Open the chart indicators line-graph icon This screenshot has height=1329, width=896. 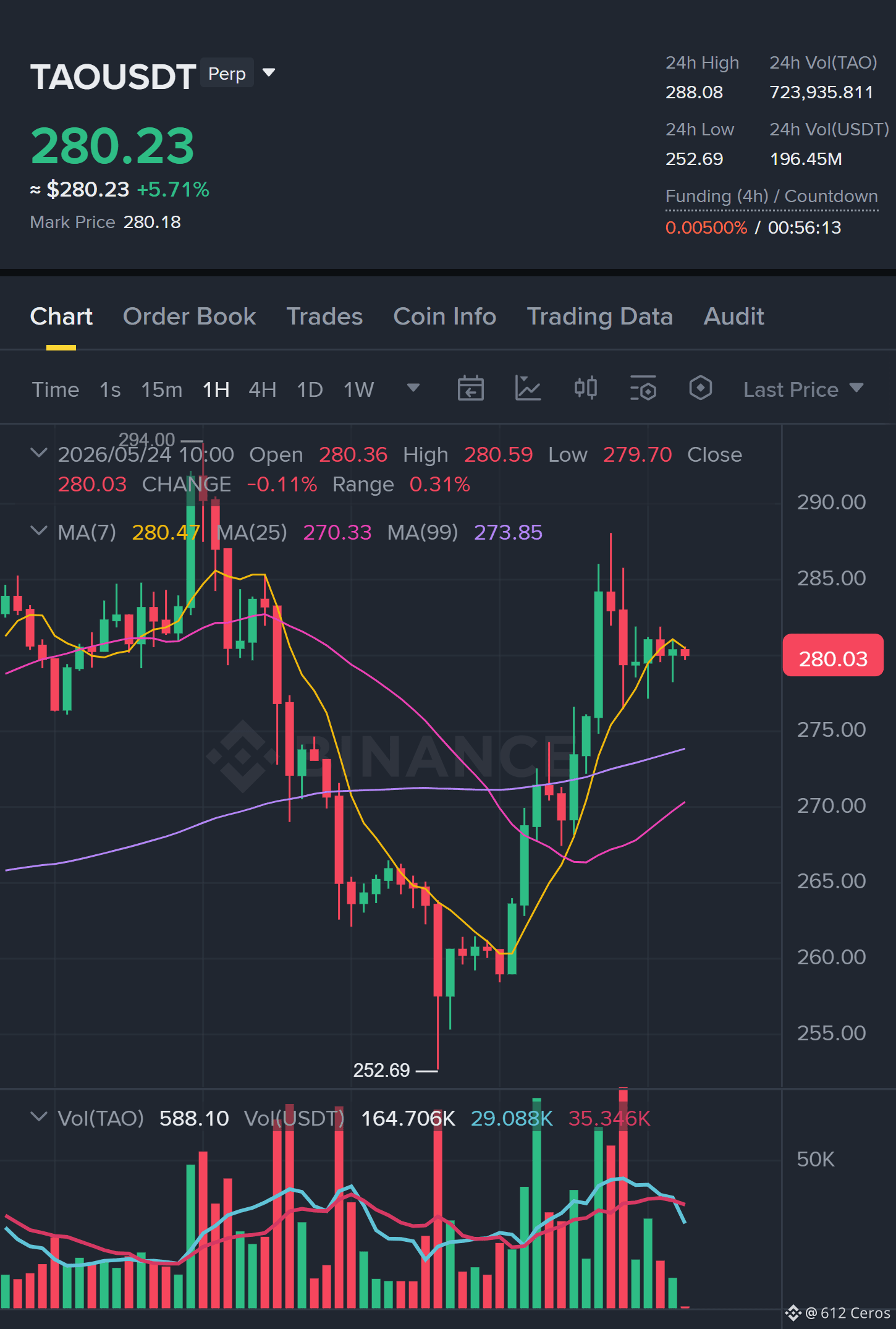tap(528, 389)
